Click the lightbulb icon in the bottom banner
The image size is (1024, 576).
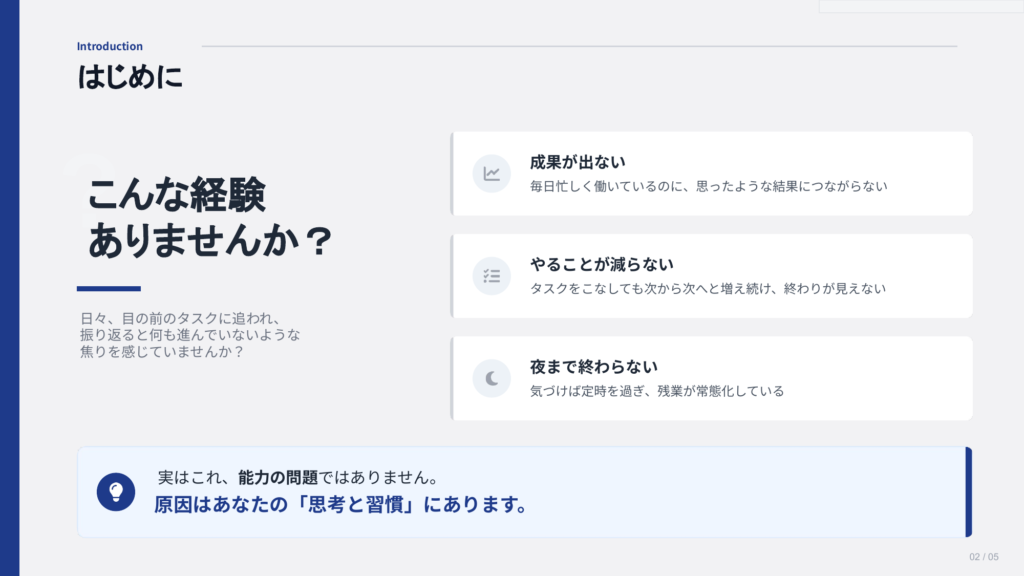coord(116,491)
